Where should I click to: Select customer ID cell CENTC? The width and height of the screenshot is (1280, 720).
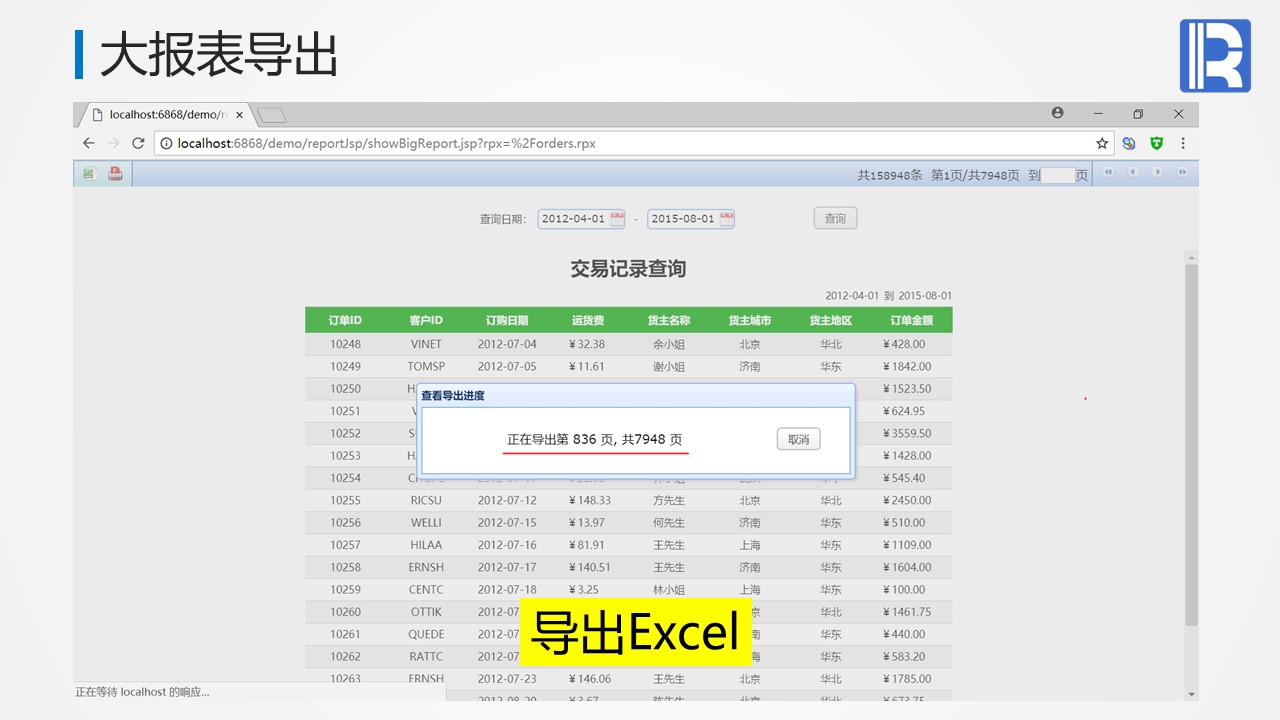(x=426, y=589)
